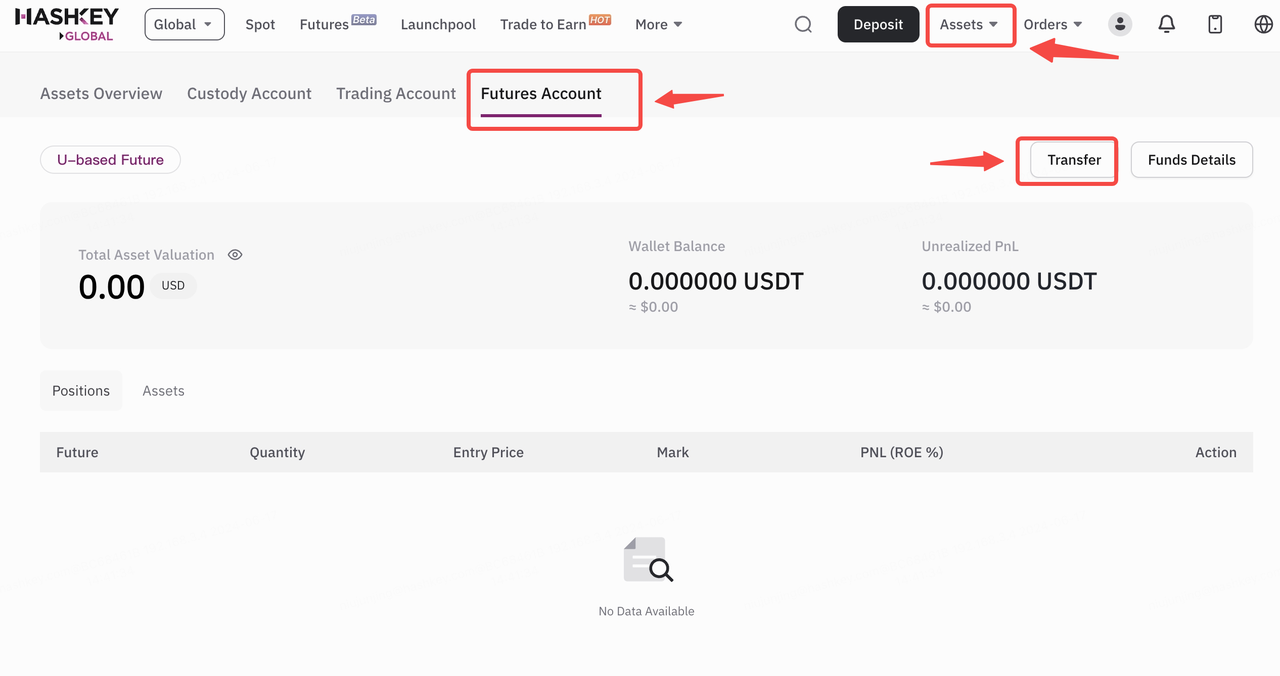Switch to the Assets Overview tab
This screenshot has height=676, width=1280.
click(x=101, y=93)
